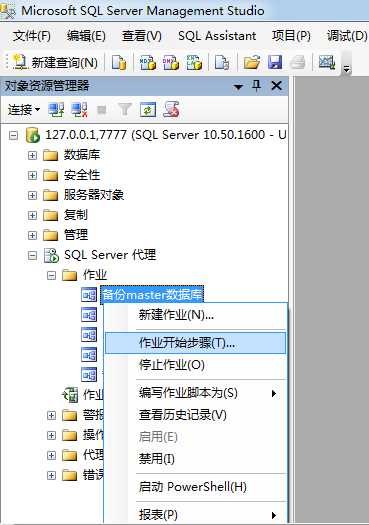369x525 pixels.
Task: Open the Object Explorer window position dropdown
Action: click(x=238, y=87)
